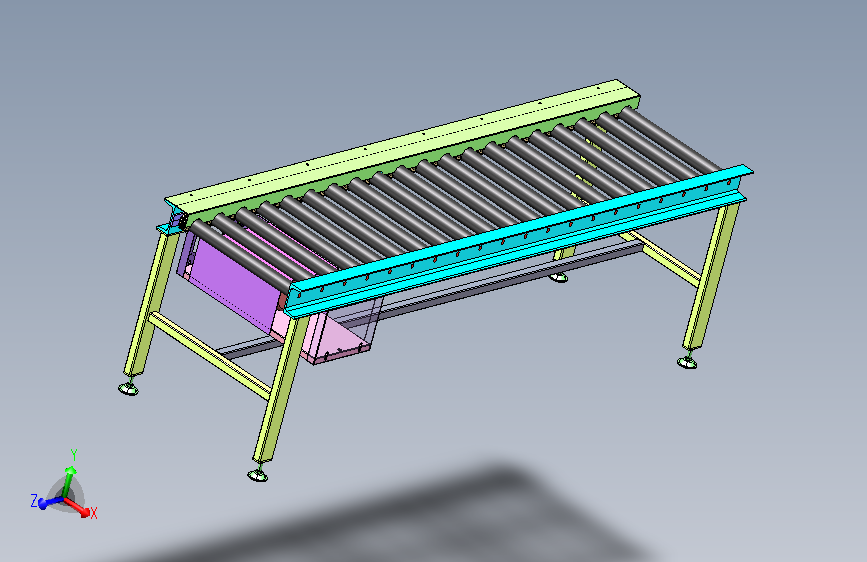867x562 pixels.
Task: Select the cross brace between the left legs
Action: (x=210, y=355)
